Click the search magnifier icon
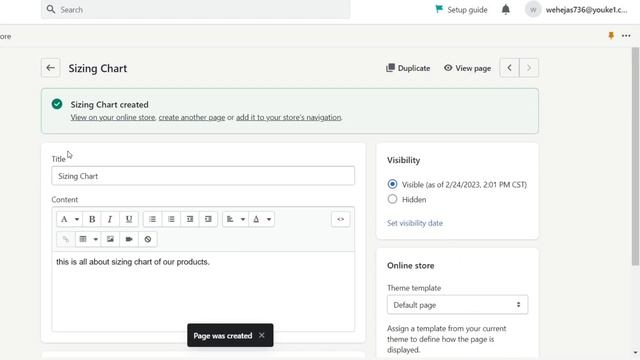 (51, 9)
